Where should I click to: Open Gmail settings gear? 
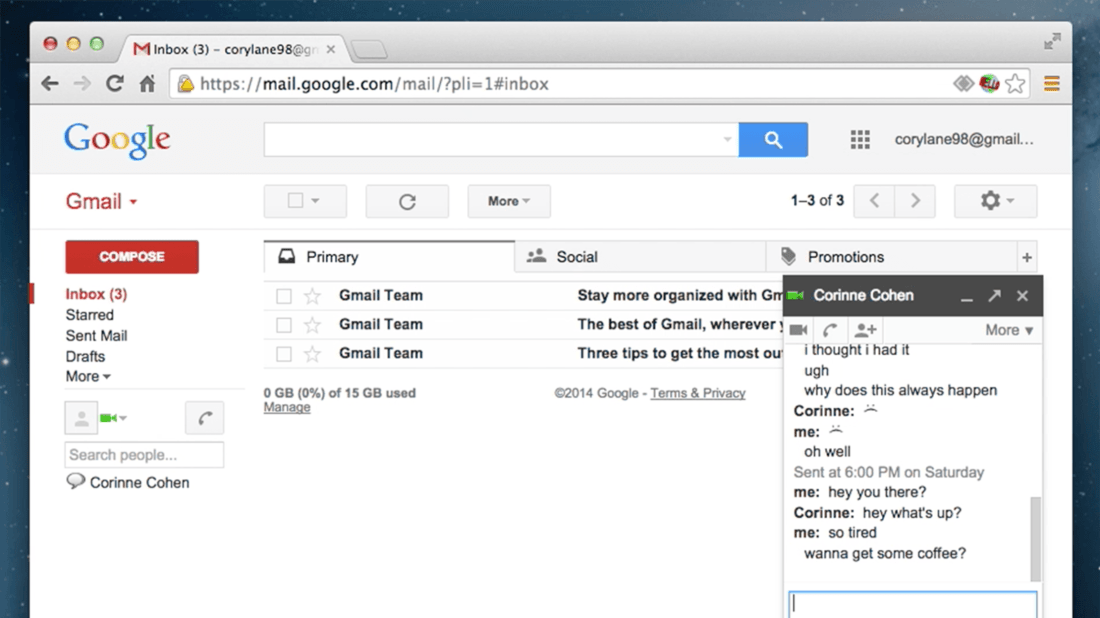click(995, 201)
